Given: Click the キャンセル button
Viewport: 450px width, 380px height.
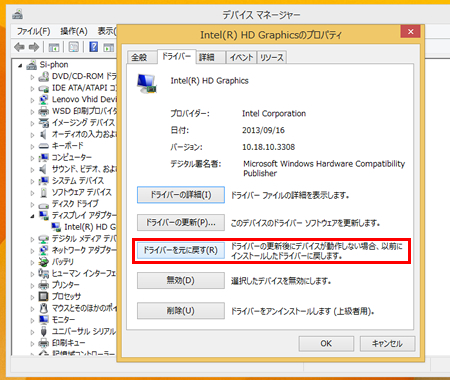Looking at the screenshot, I should 387,343.
